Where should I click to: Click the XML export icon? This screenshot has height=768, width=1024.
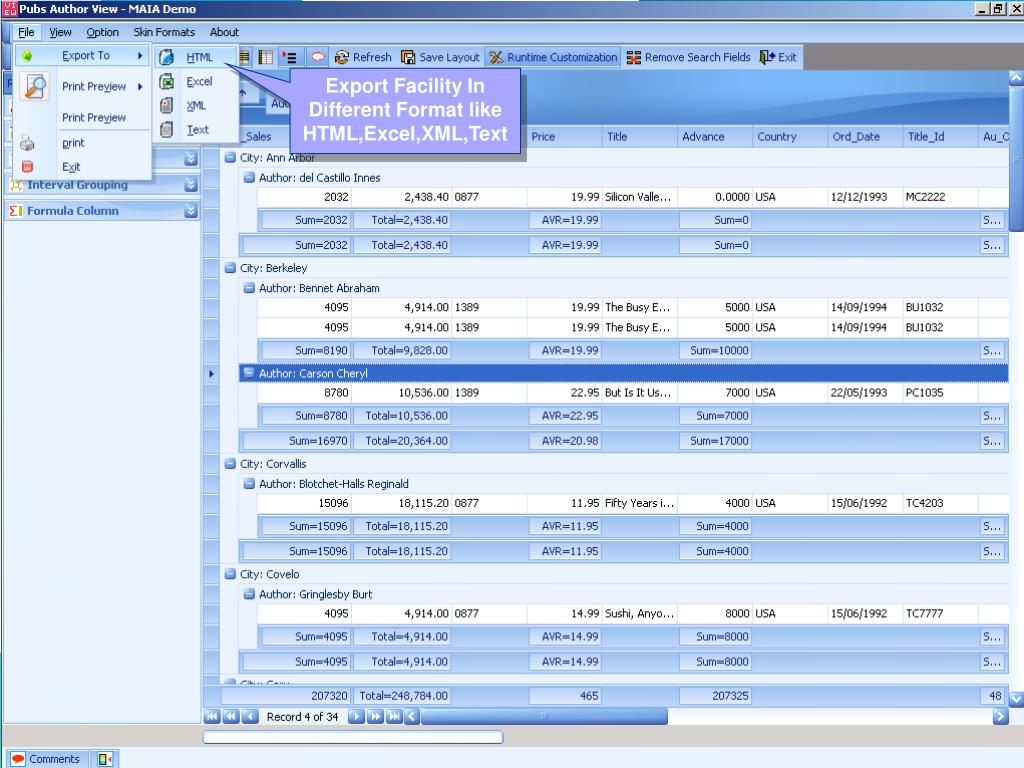tap(167, 105)
